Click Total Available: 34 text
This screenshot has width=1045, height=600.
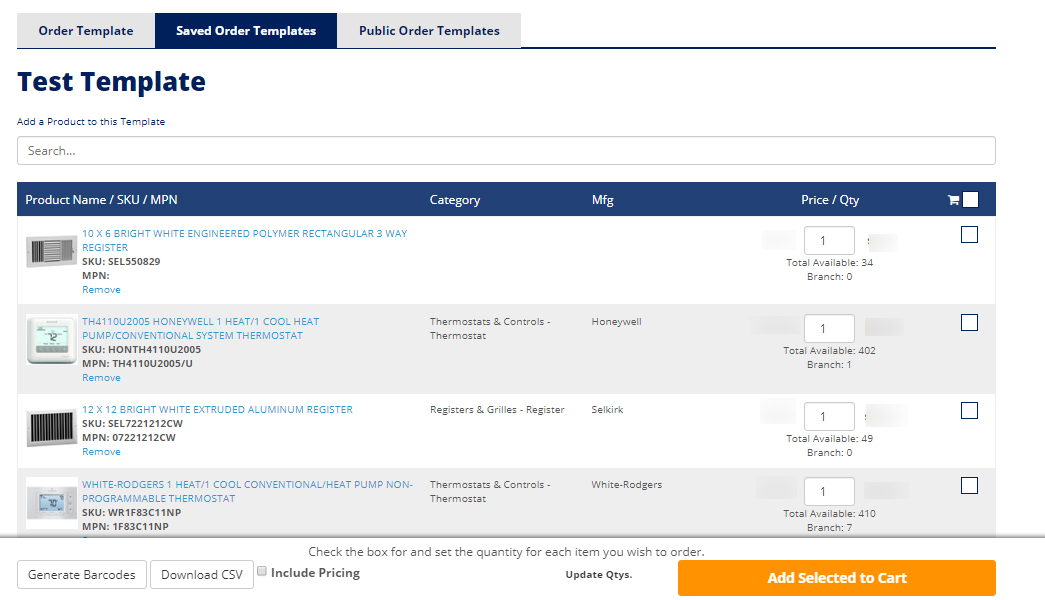tap(829, 263)
